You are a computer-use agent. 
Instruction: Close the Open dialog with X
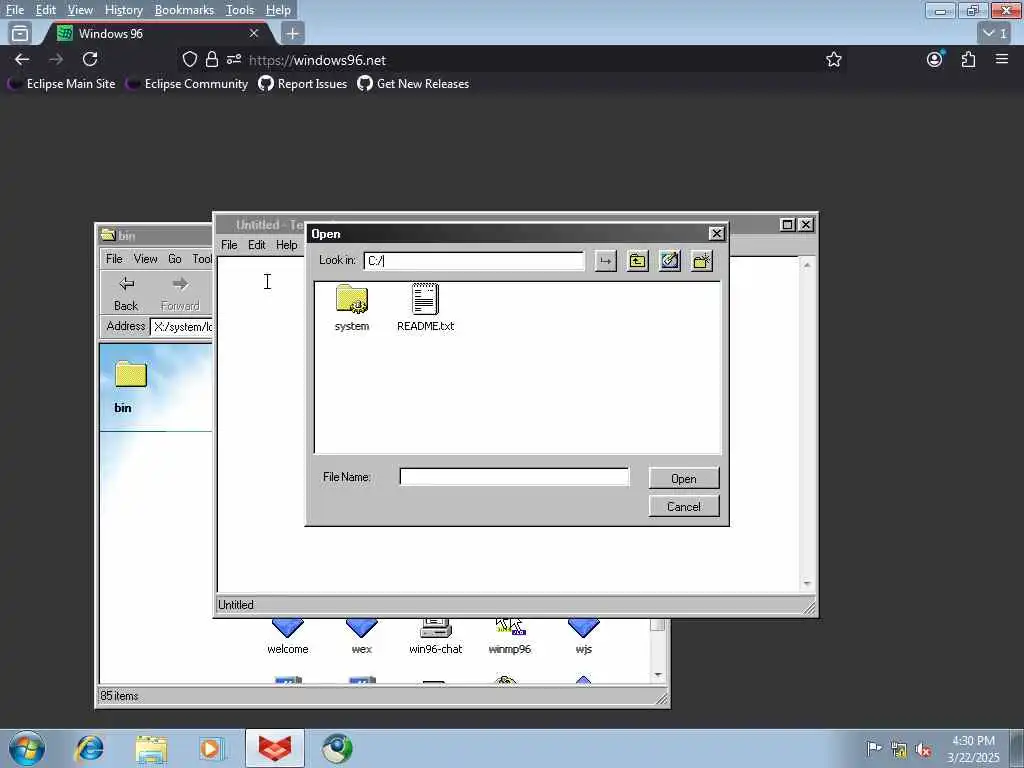click(716, 234)
